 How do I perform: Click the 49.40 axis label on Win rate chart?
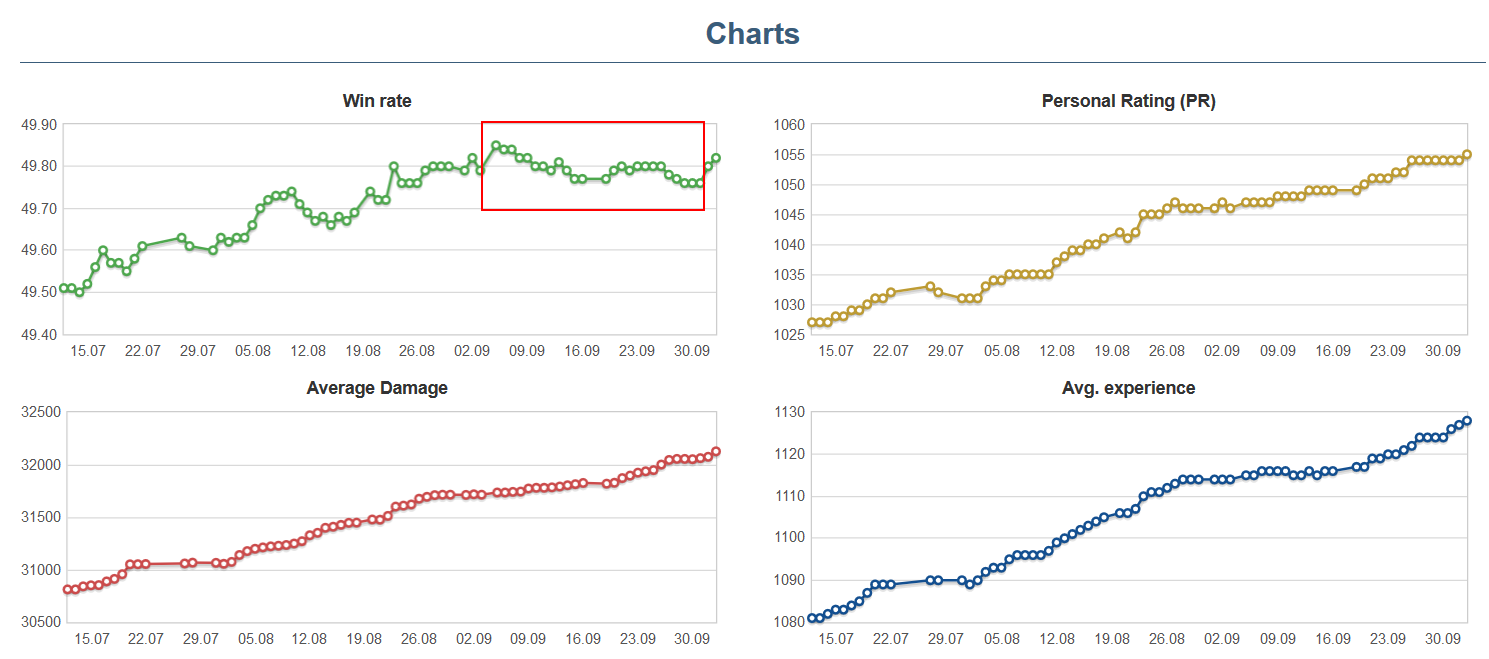(x=39, y=334)
